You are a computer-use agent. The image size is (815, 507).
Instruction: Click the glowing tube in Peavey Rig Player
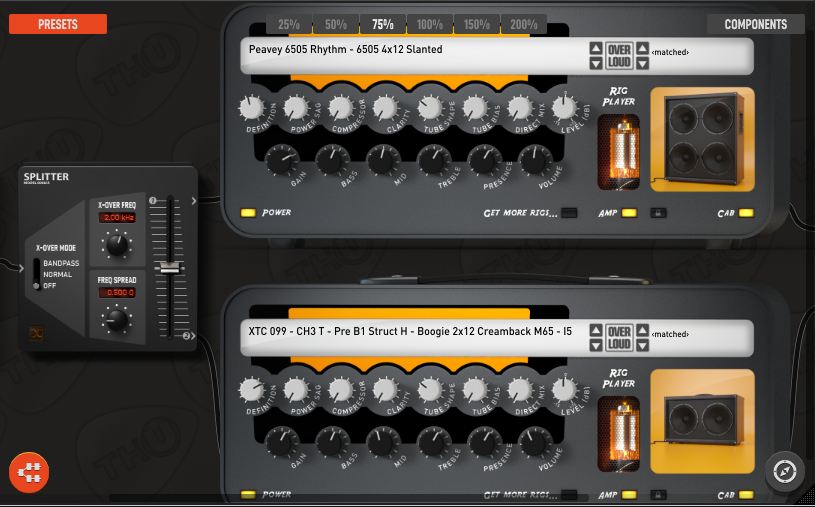[619, 152]
